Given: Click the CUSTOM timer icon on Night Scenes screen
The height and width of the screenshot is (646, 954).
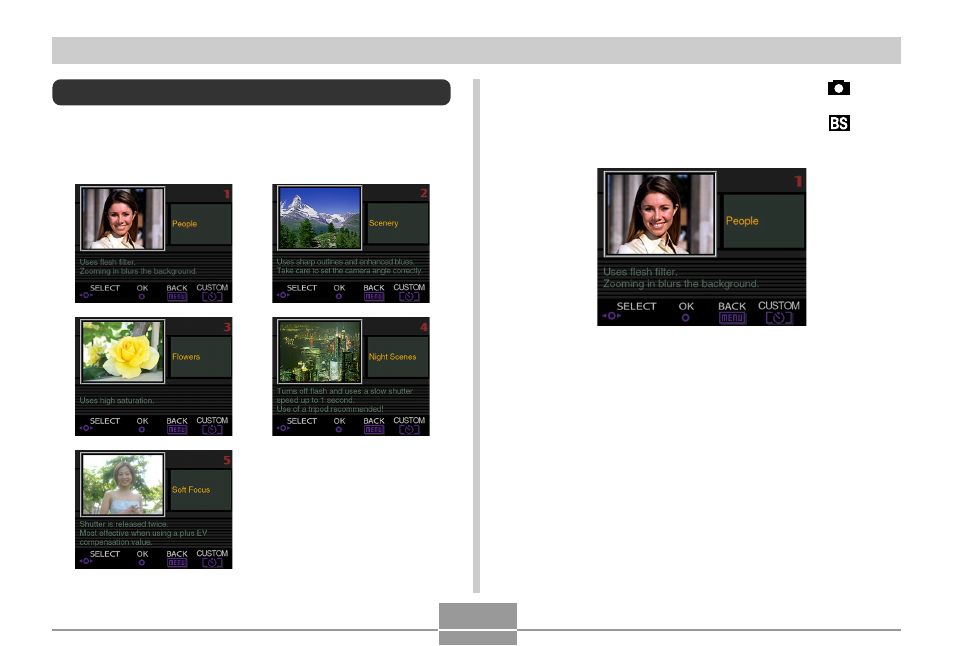Looking at the screenshot, I should click(409, 430).
